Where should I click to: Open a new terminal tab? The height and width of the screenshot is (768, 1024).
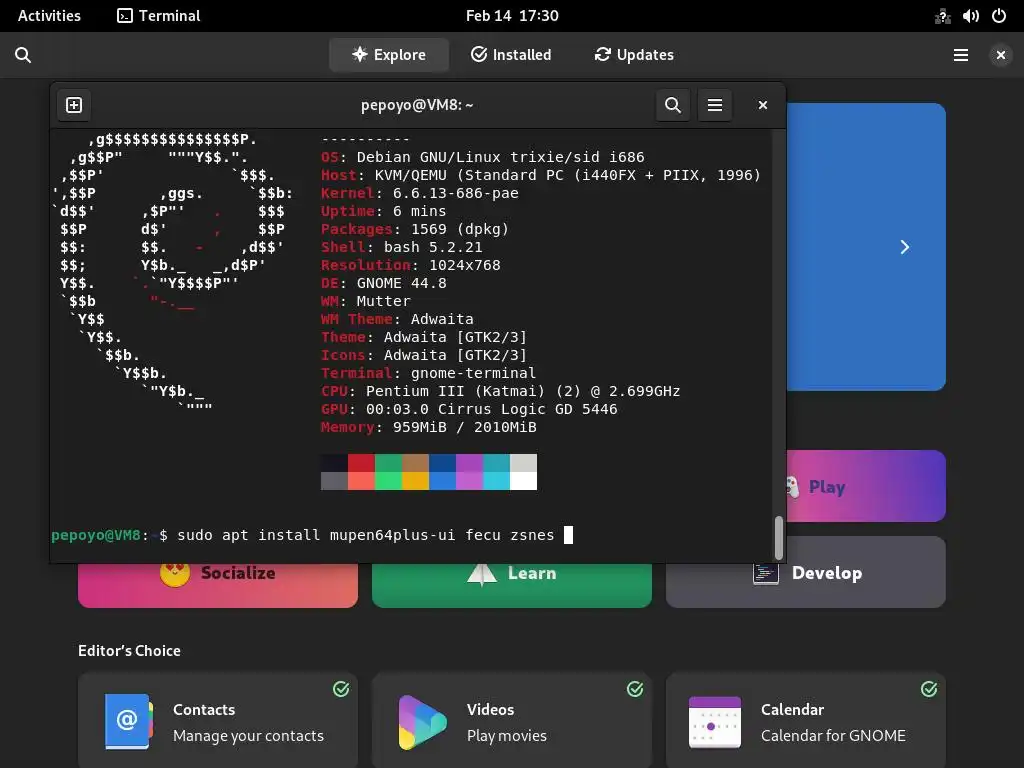pyautogui.click(x=74, y=105)
